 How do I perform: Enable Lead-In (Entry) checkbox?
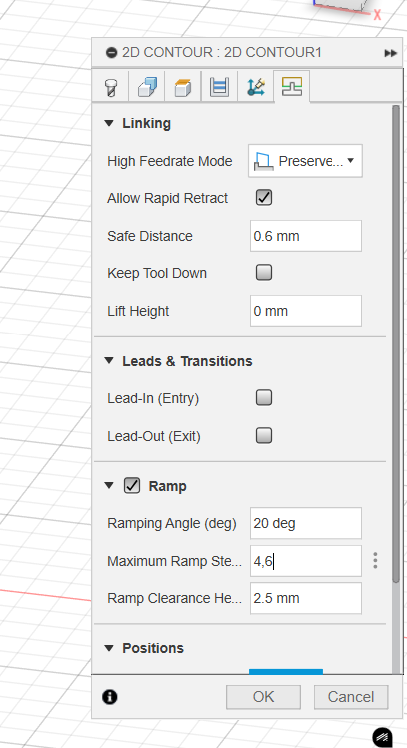click(x=264, y=397)
